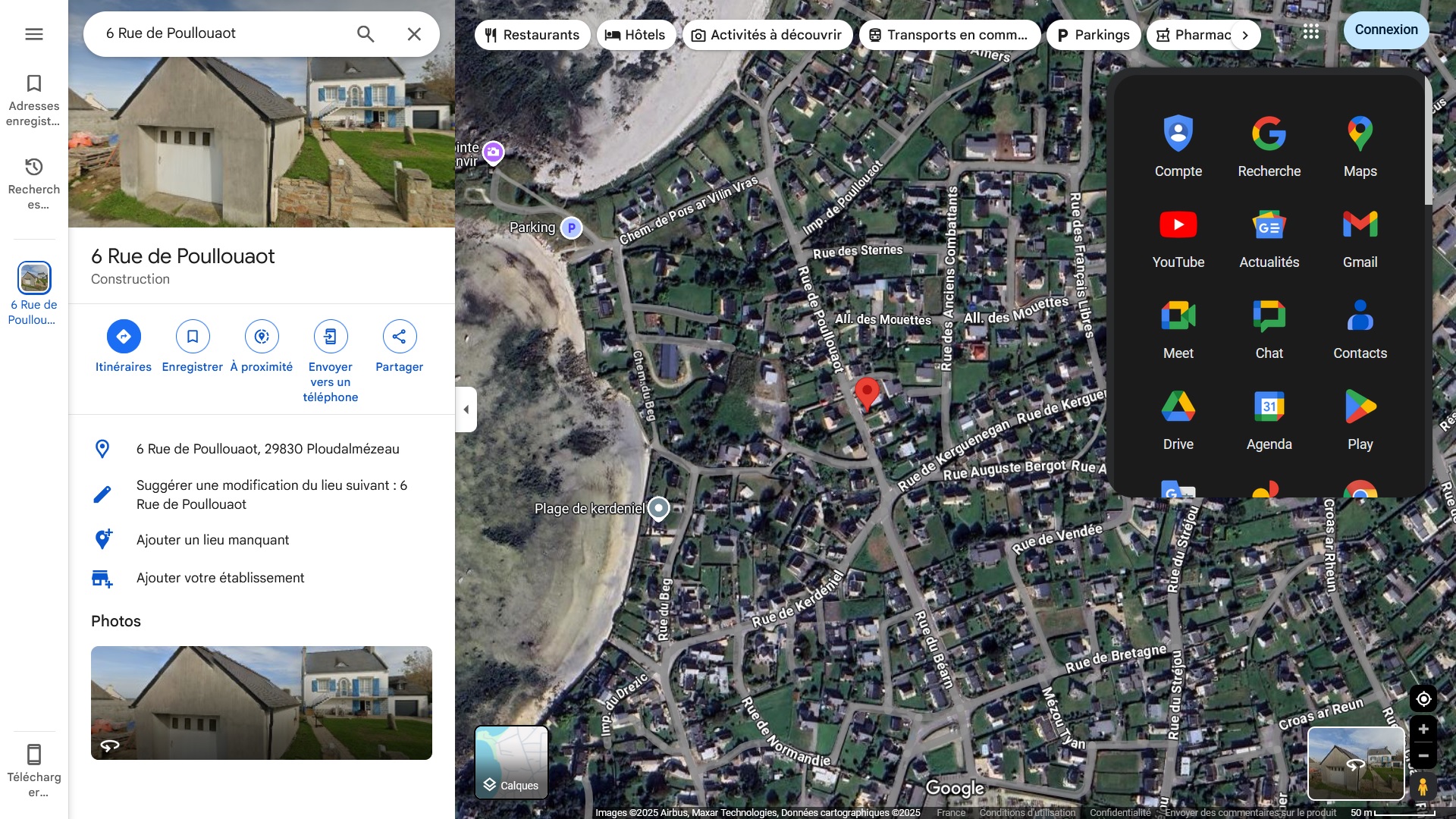This screenshot has height=819, width=1456.
Task: Collapse the side panel arrow
Action: (466, 409)
